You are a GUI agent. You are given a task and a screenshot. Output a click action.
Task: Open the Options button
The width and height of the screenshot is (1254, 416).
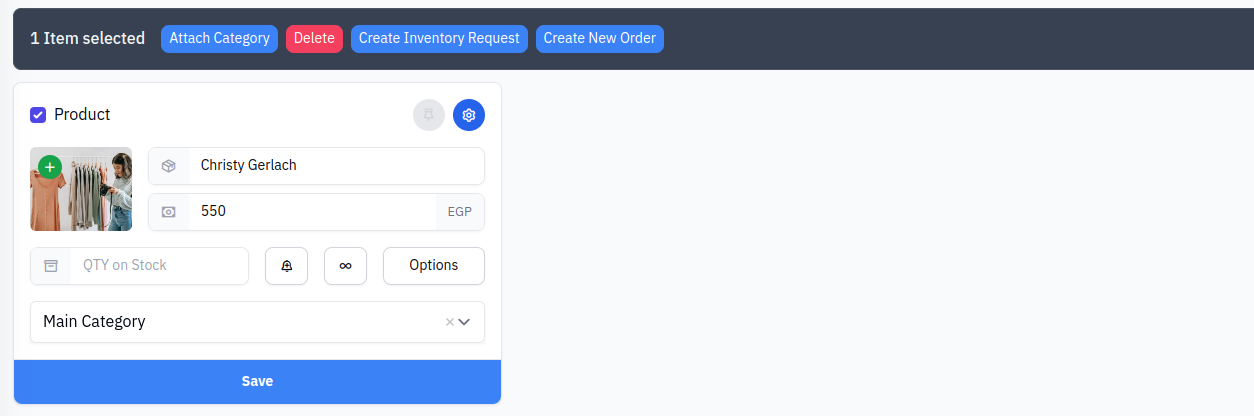[434, 266]
